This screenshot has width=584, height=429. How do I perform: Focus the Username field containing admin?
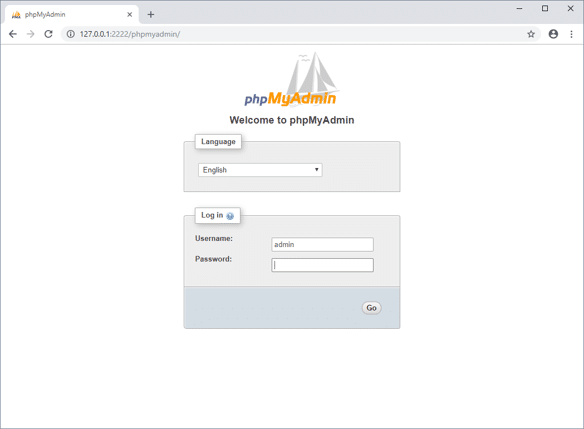pos(322,244)
